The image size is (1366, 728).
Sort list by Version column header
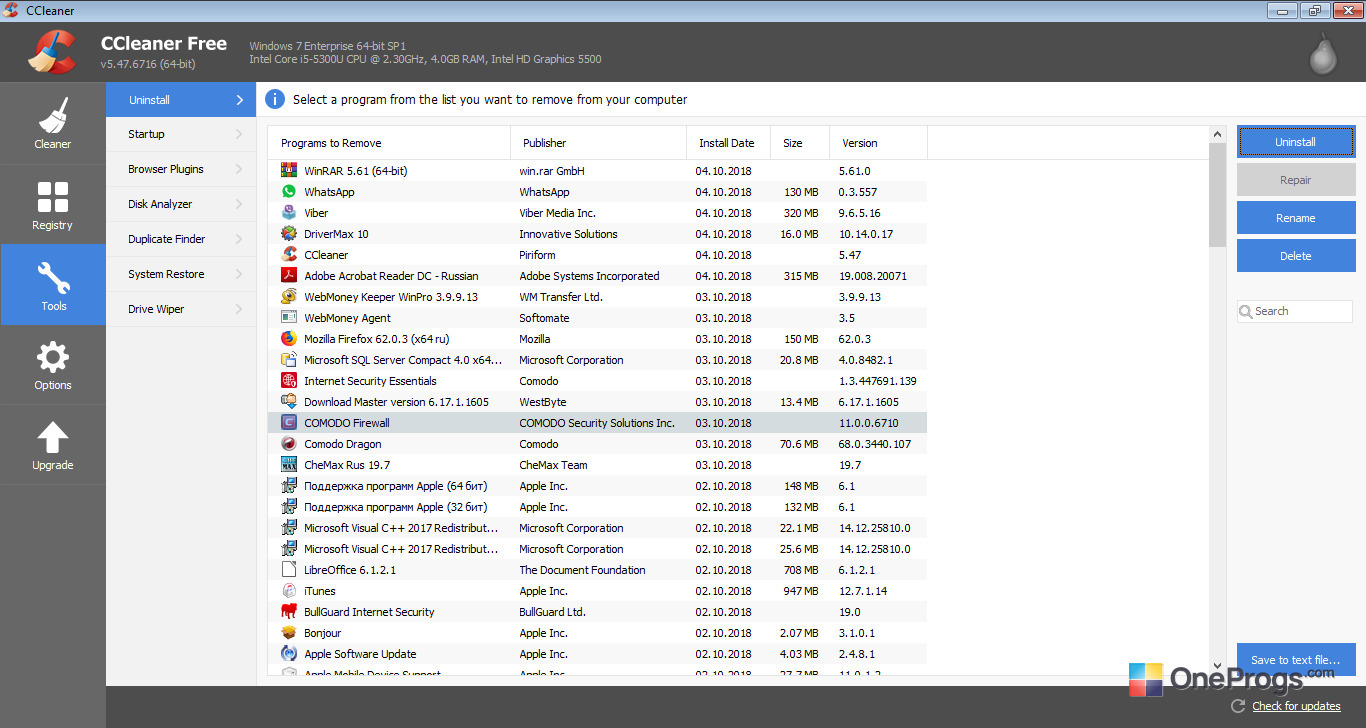pos(878,143)
